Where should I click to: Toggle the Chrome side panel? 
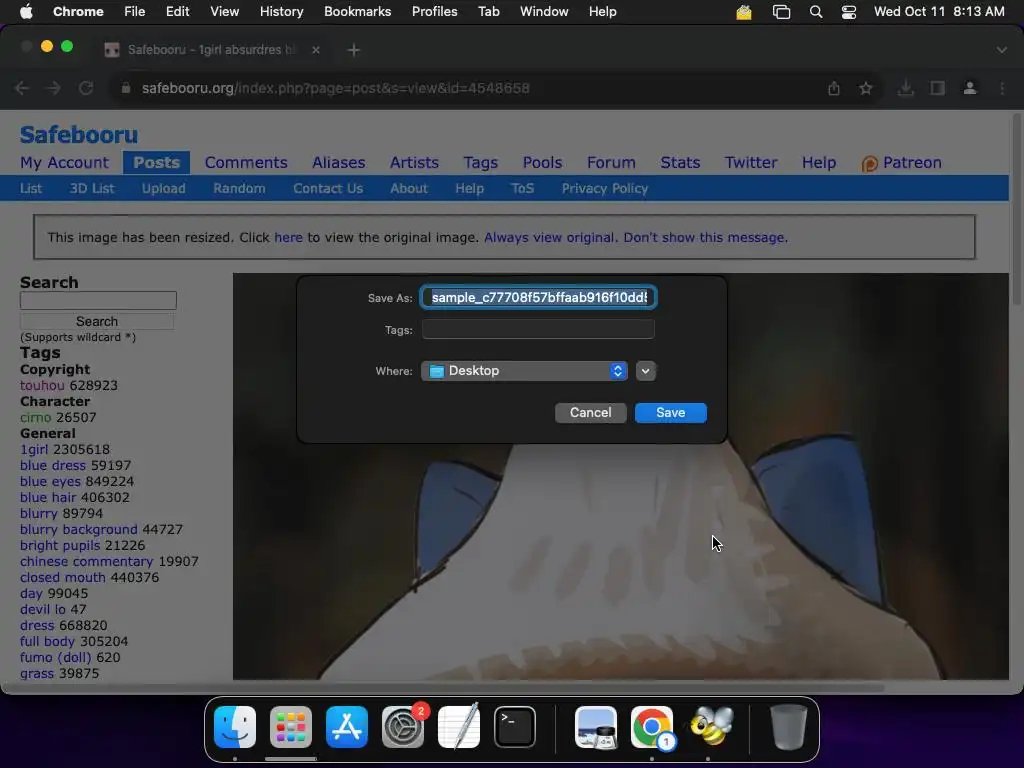coord(937,88)
